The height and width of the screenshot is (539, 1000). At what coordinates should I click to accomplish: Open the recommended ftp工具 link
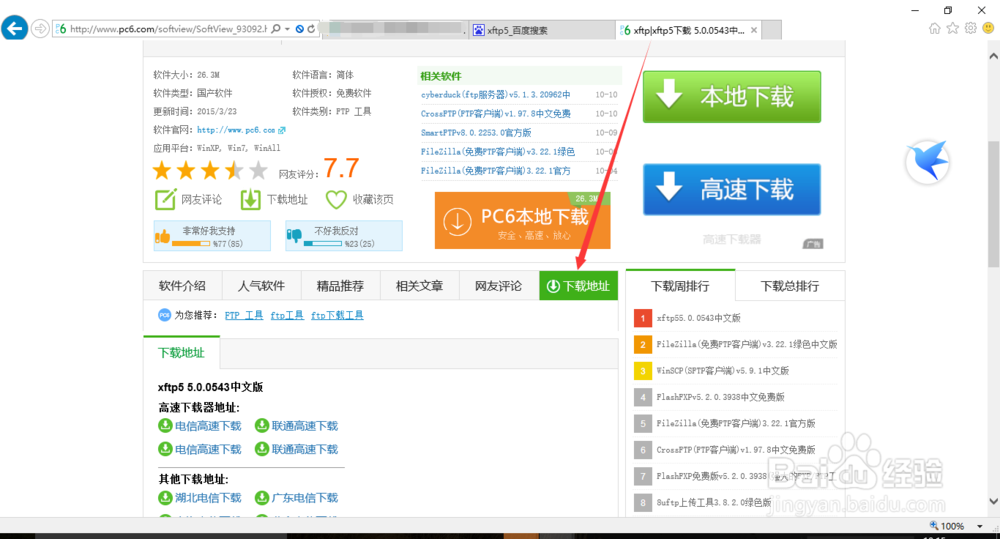tap(287, 315)
